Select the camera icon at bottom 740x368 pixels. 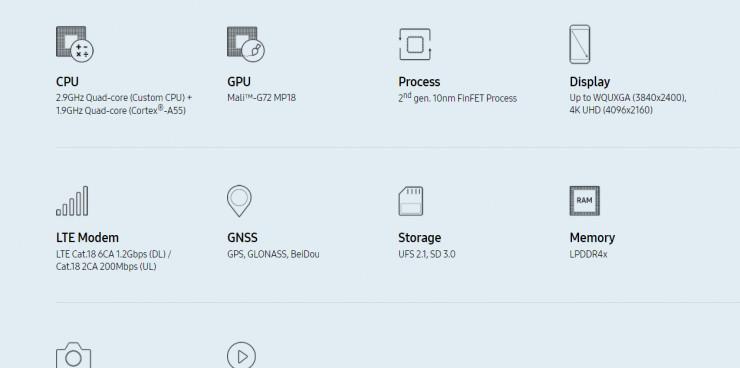click(x=74, y=355)
